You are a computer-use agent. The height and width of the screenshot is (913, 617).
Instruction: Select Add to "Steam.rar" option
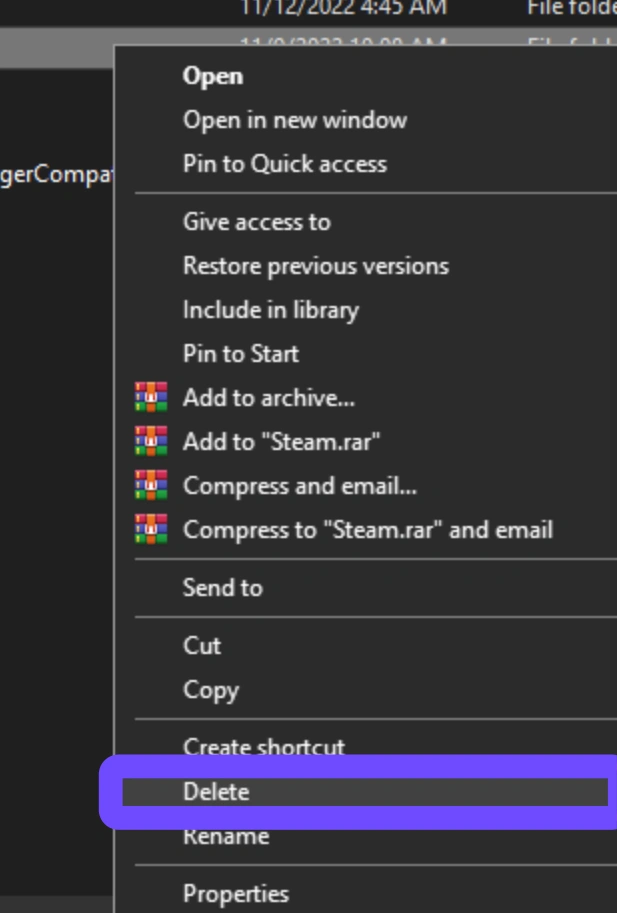[281, 442]
